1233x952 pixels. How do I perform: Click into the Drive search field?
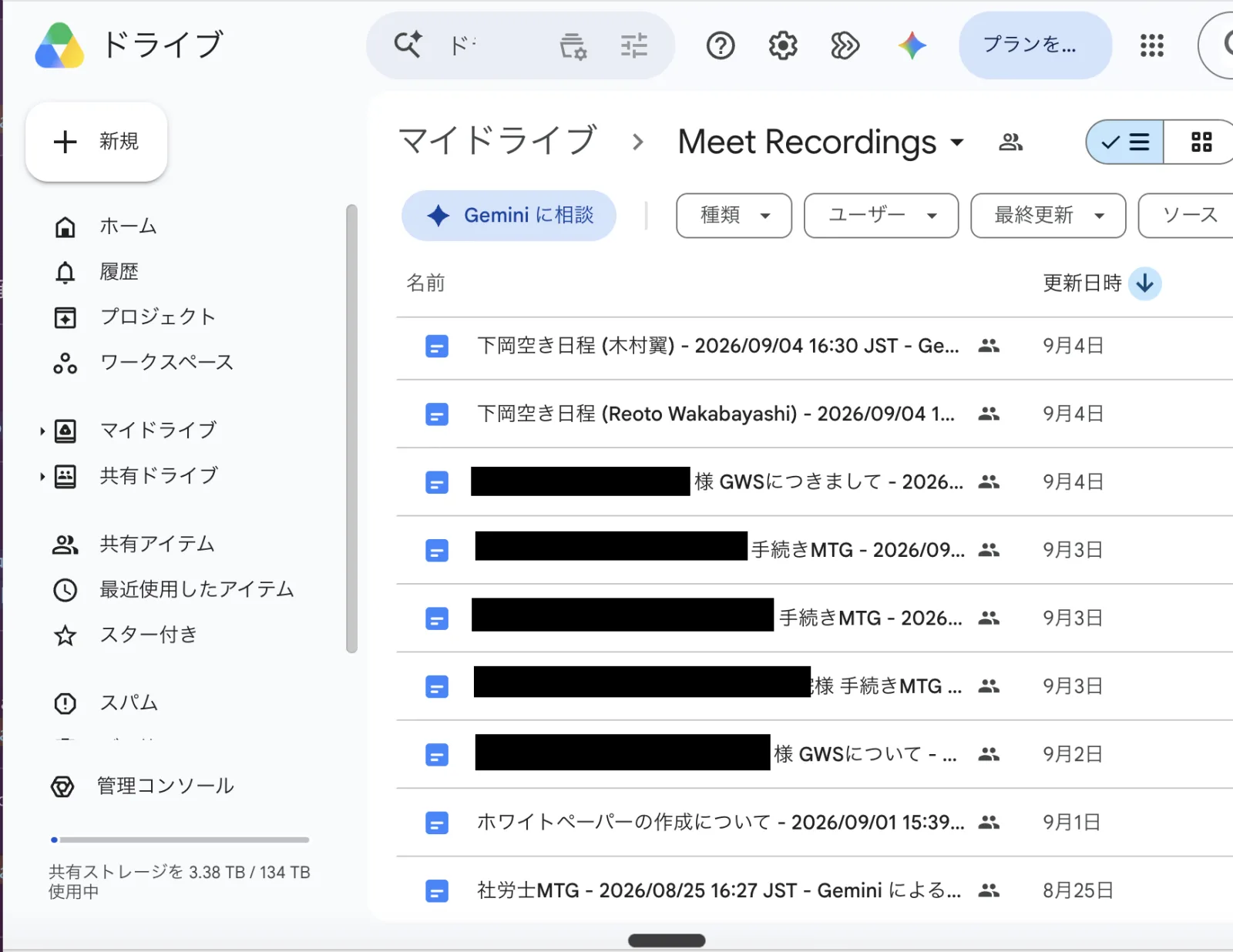pyautogui.click(x=493, y=45)
